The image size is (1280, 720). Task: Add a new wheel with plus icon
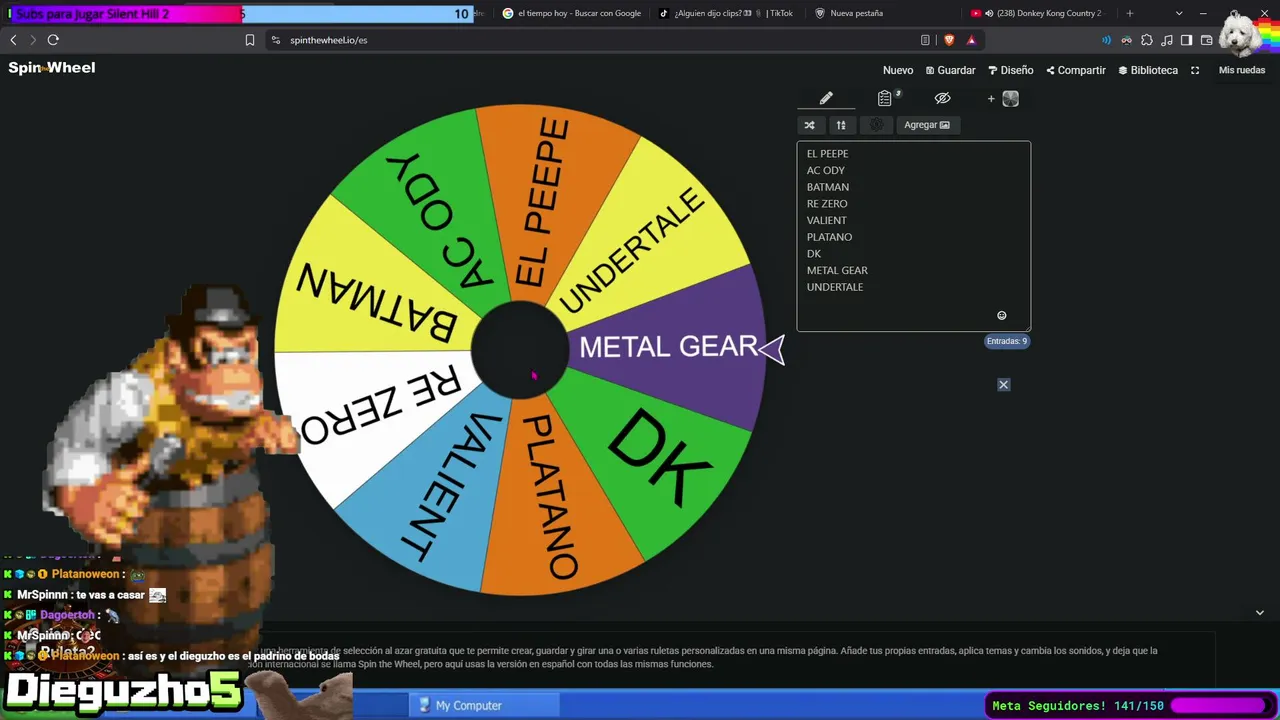(991, 98)
